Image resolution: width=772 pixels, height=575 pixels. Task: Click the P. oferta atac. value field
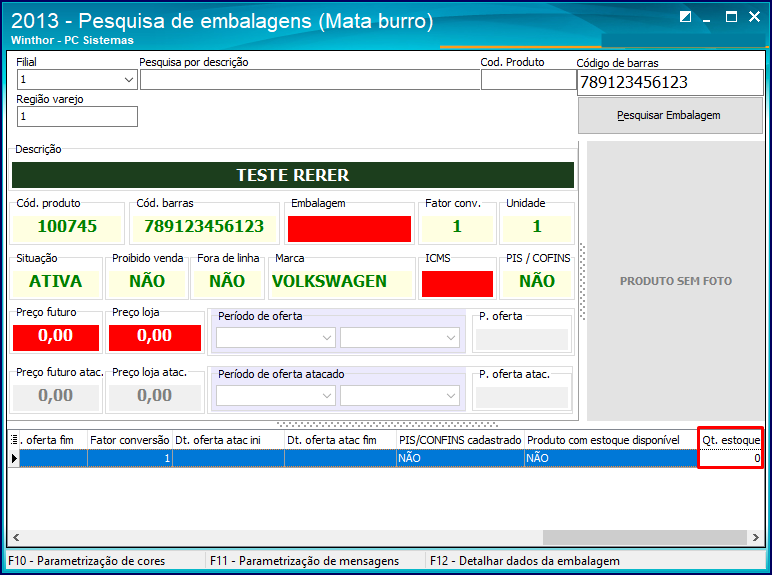pyautogui.click(x=522, y=398)
